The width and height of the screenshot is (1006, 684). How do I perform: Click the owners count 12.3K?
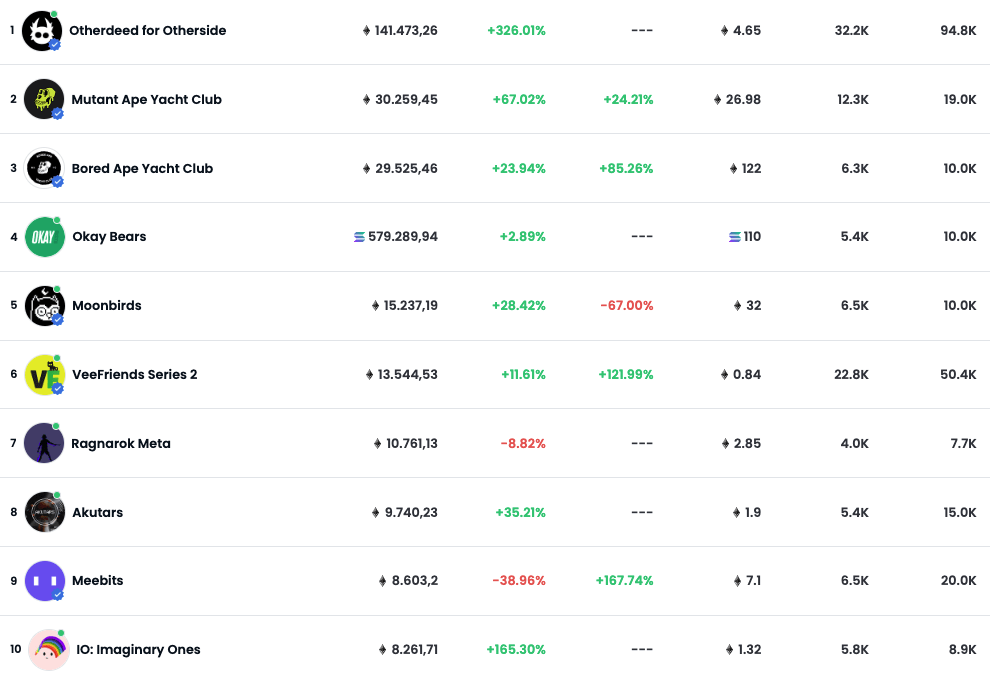pyautogui.click(x=853, y=99)
